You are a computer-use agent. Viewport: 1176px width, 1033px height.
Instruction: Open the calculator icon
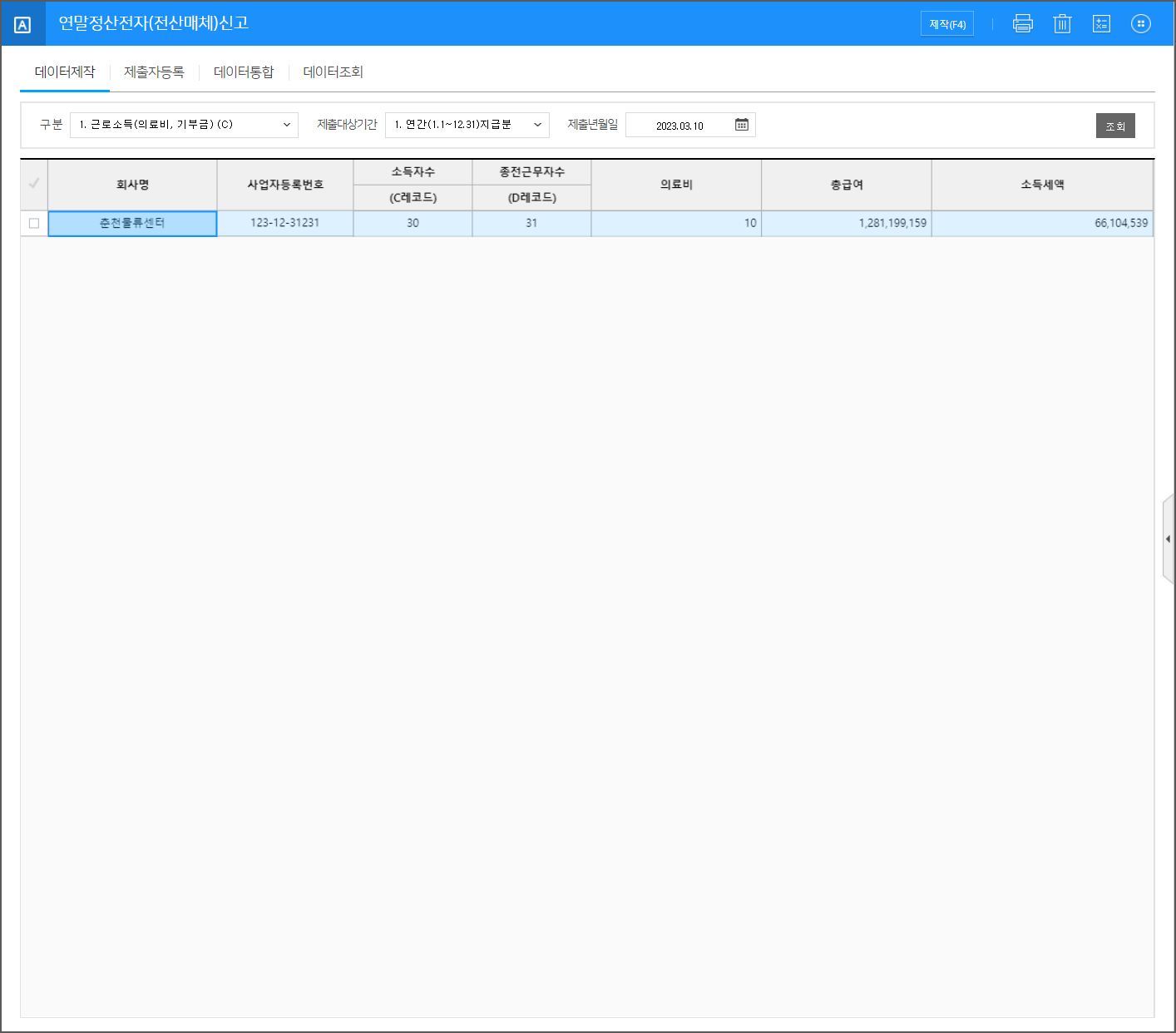pyautogui.click(x=1101, y=24)
